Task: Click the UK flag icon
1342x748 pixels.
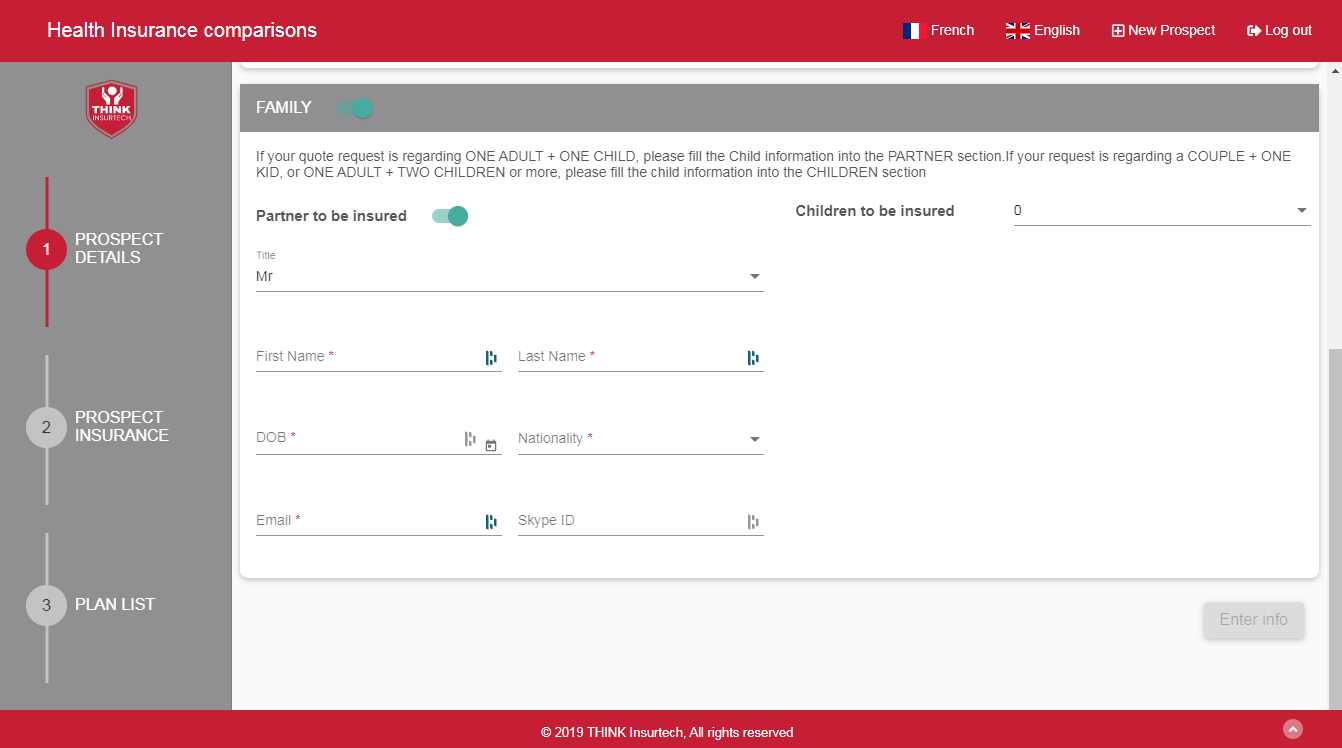Action: 1017,31
